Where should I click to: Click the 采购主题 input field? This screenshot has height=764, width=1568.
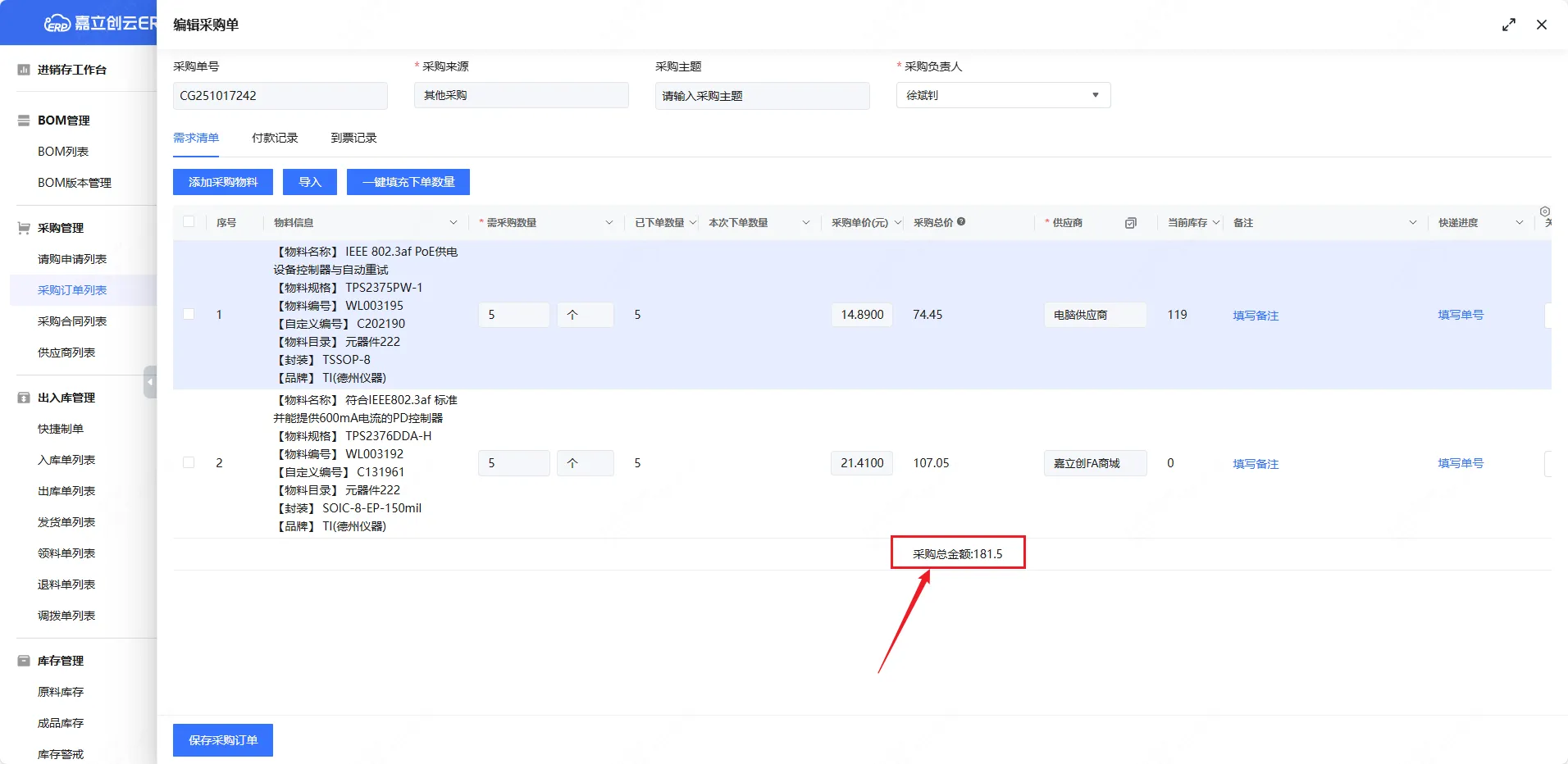tap(761, 96)
